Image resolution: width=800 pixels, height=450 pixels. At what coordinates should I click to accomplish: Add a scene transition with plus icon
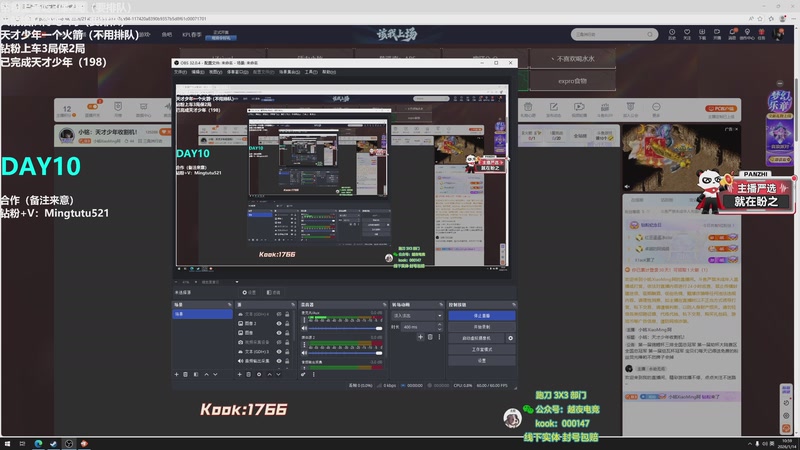420,337
